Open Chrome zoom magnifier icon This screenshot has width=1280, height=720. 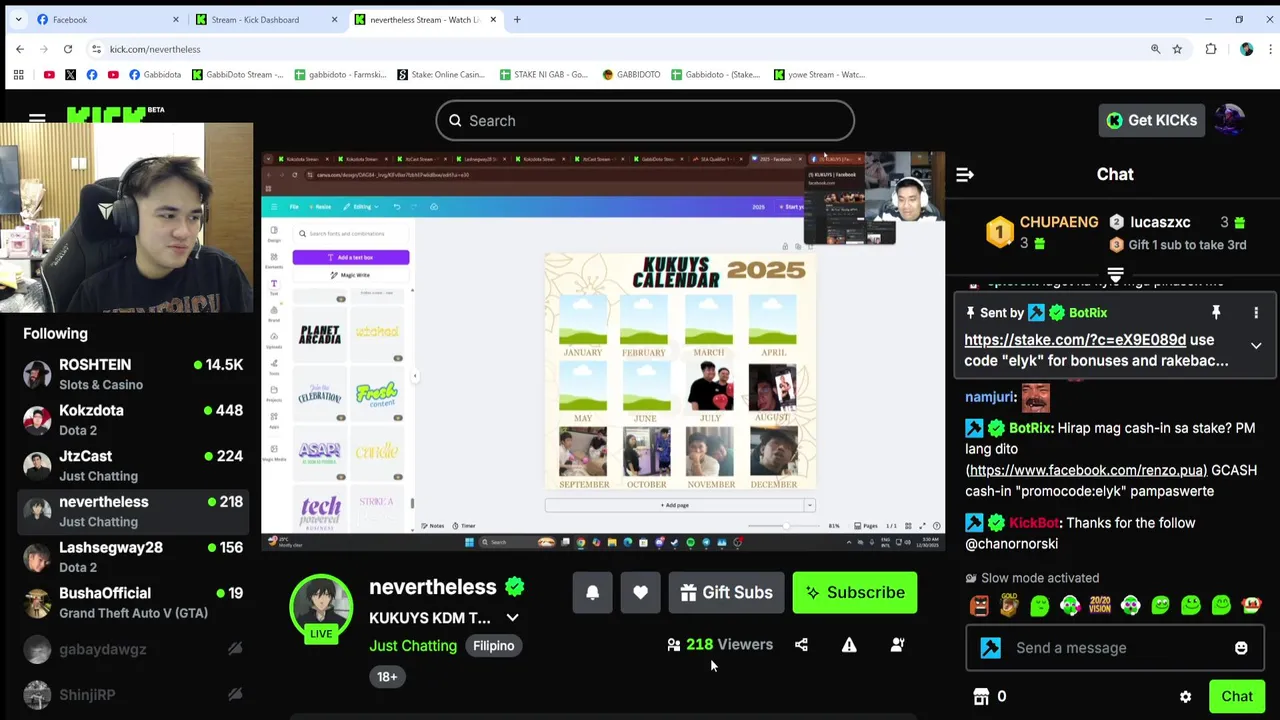point(1155,49)
